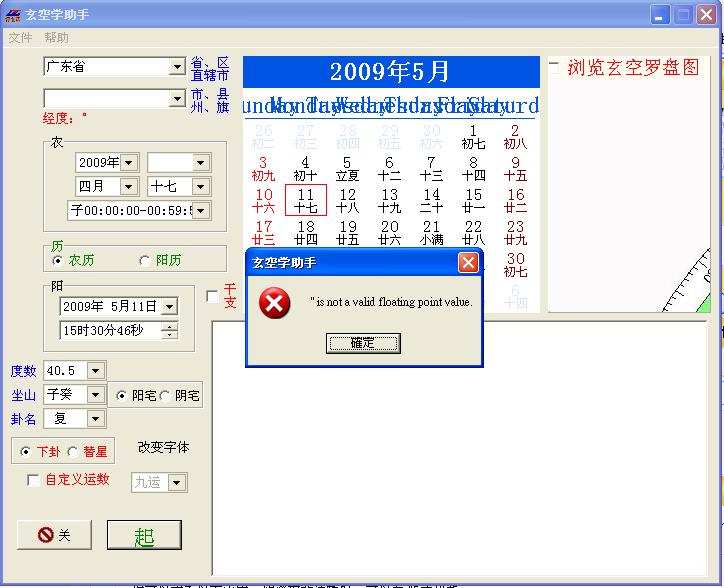Open the 文件 menu
Viewport: 724px width, 588px height.
[x=21, y=38]
